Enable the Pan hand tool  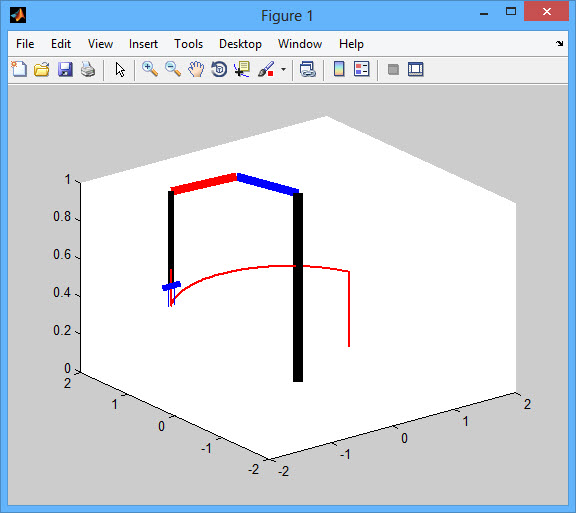pos(196,69)
